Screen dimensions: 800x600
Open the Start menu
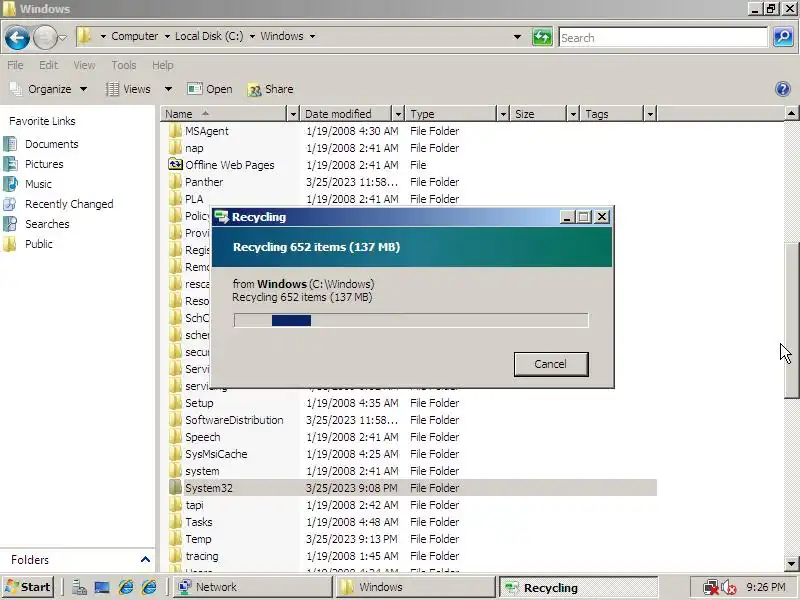tap(29, 587)
